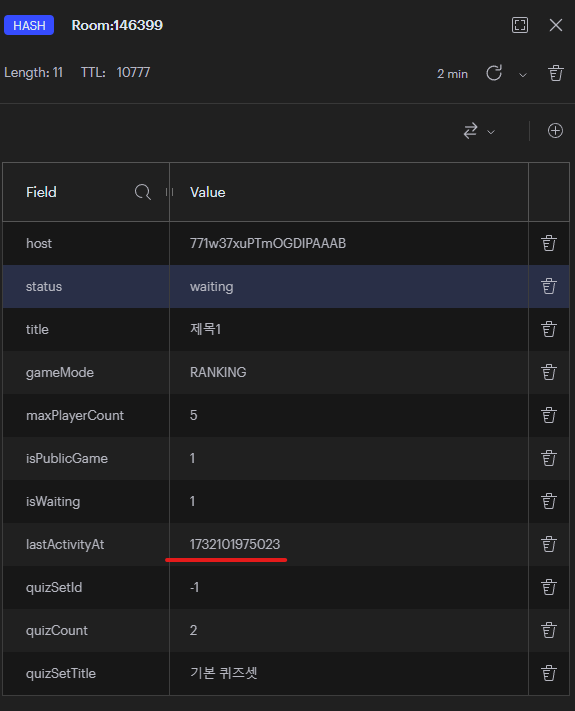The height and width of the screenshot is (711, 575).
Task: Click the Field column resize handle
Action: click(169, 192)
